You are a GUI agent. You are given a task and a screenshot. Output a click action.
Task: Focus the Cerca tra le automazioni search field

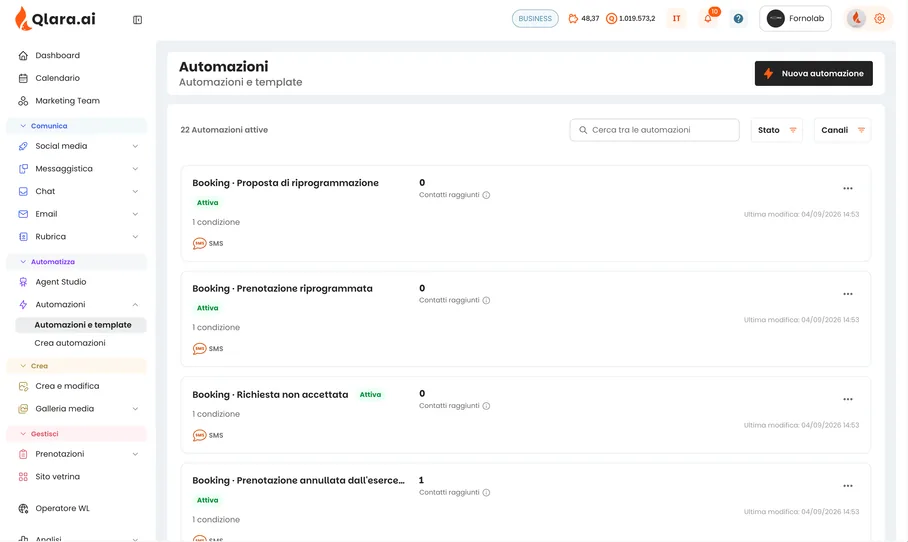[x=654, y=130]
